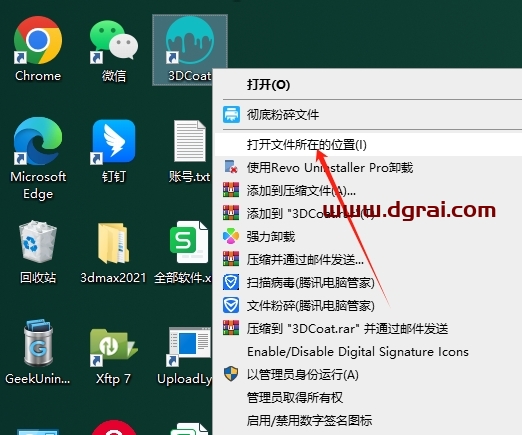Choose 打开文件所在的位置(I) menu entry
Screen dimensions: 522x435
pyautogui.click(x=368, y=145)
